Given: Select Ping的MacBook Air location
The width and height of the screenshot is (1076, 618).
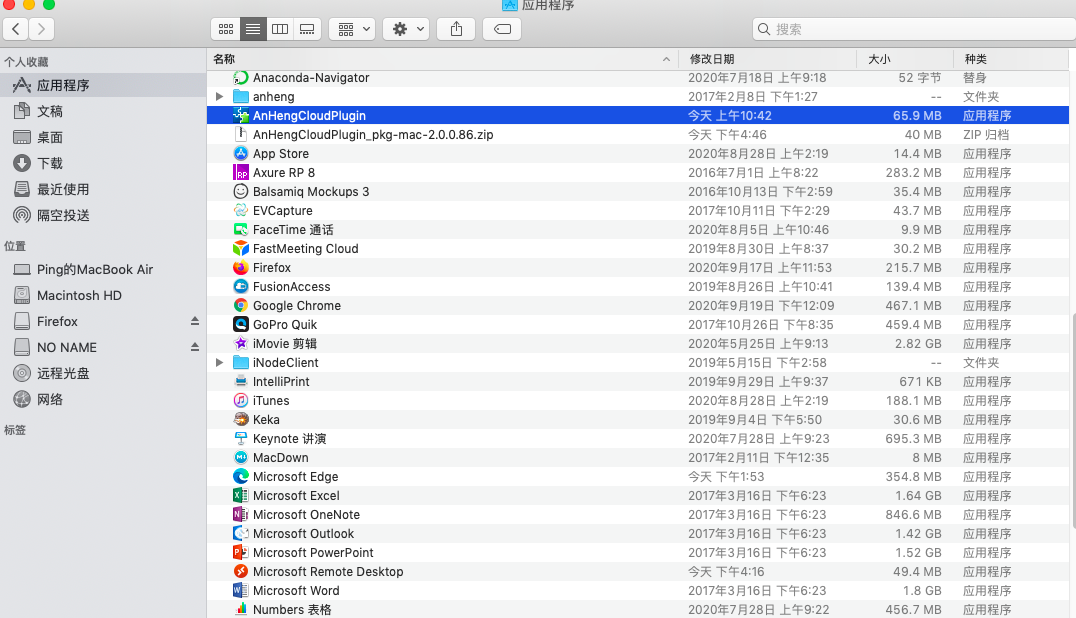Looking at the screenshot, I should pyautogui.click(x=103, y=270).
